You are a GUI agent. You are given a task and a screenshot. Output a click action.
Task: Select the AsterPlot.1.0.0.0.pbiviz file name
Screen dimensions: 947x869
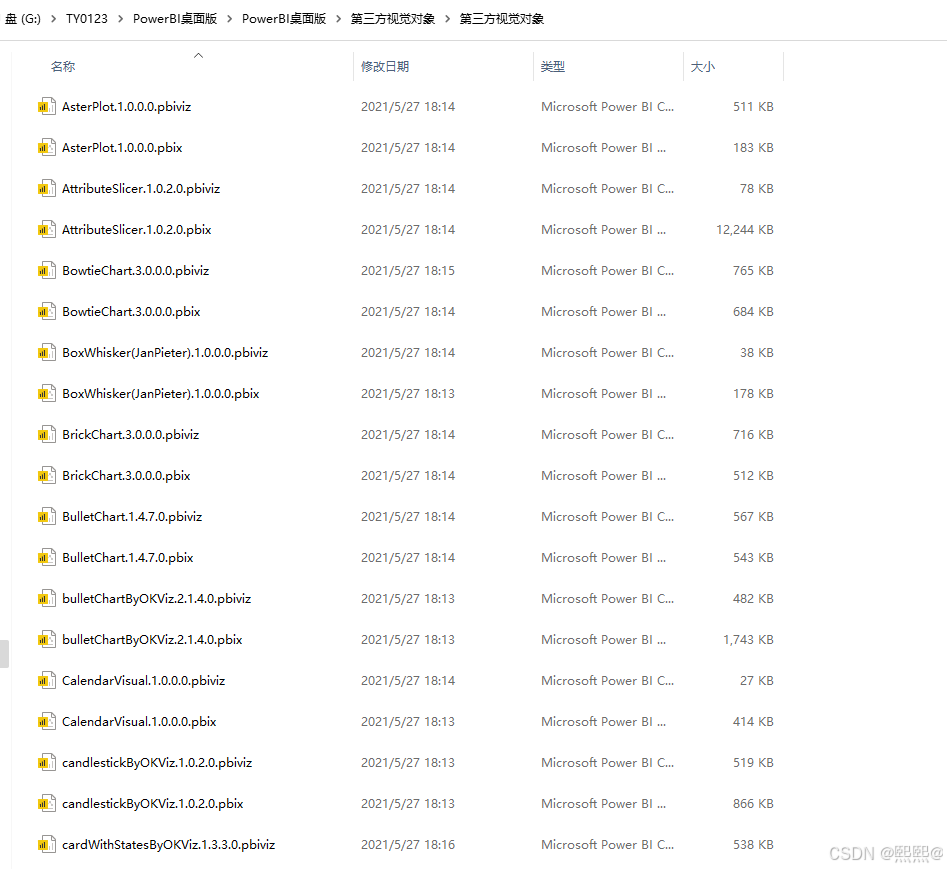coord(127,107)
